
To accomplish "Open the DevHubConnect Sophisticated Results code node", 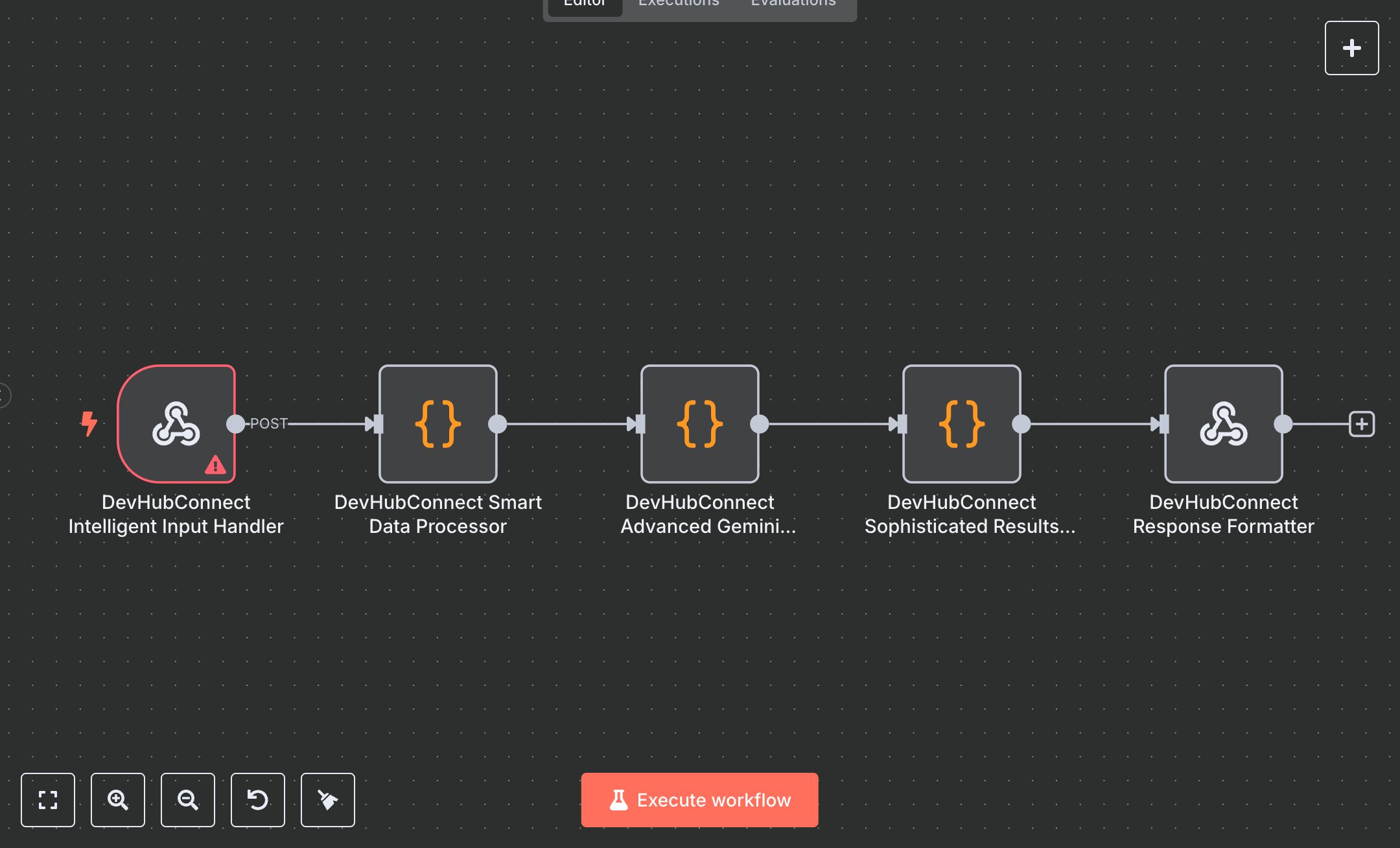I will (x=961, y=425).
